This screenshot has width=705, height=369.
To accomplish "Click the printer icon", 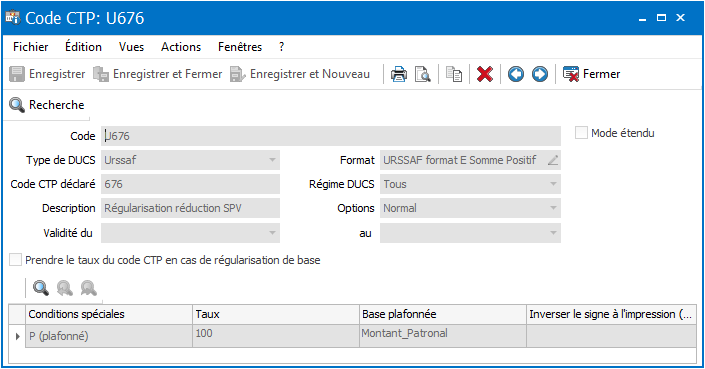I will 398,74.
